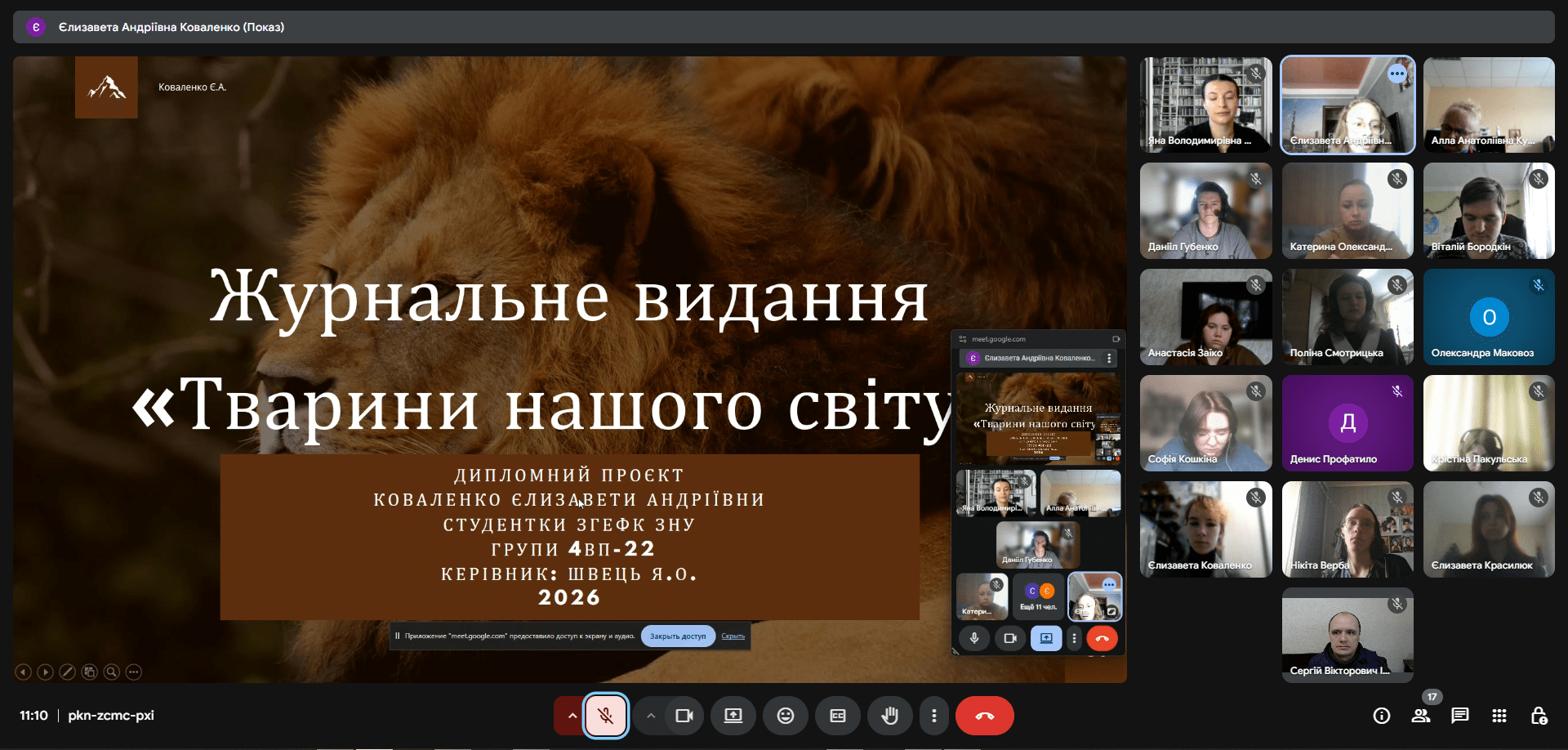Open meeting details info icon

pyautogui.click(x=1381, y=716)
